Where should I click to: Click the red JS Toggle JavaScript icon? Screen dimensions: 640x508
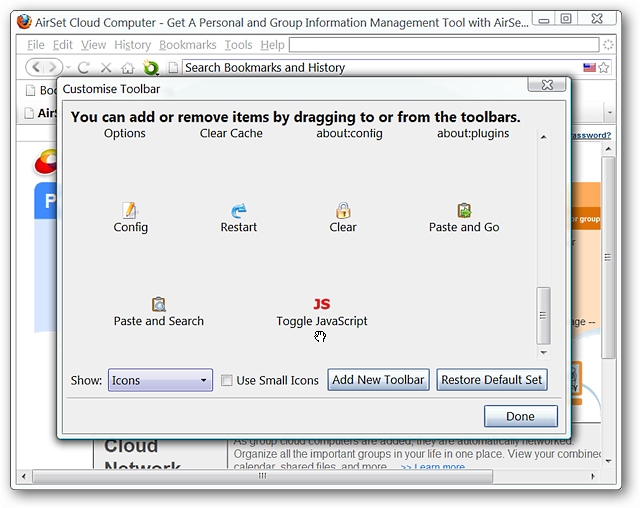[x=322, y=304]
